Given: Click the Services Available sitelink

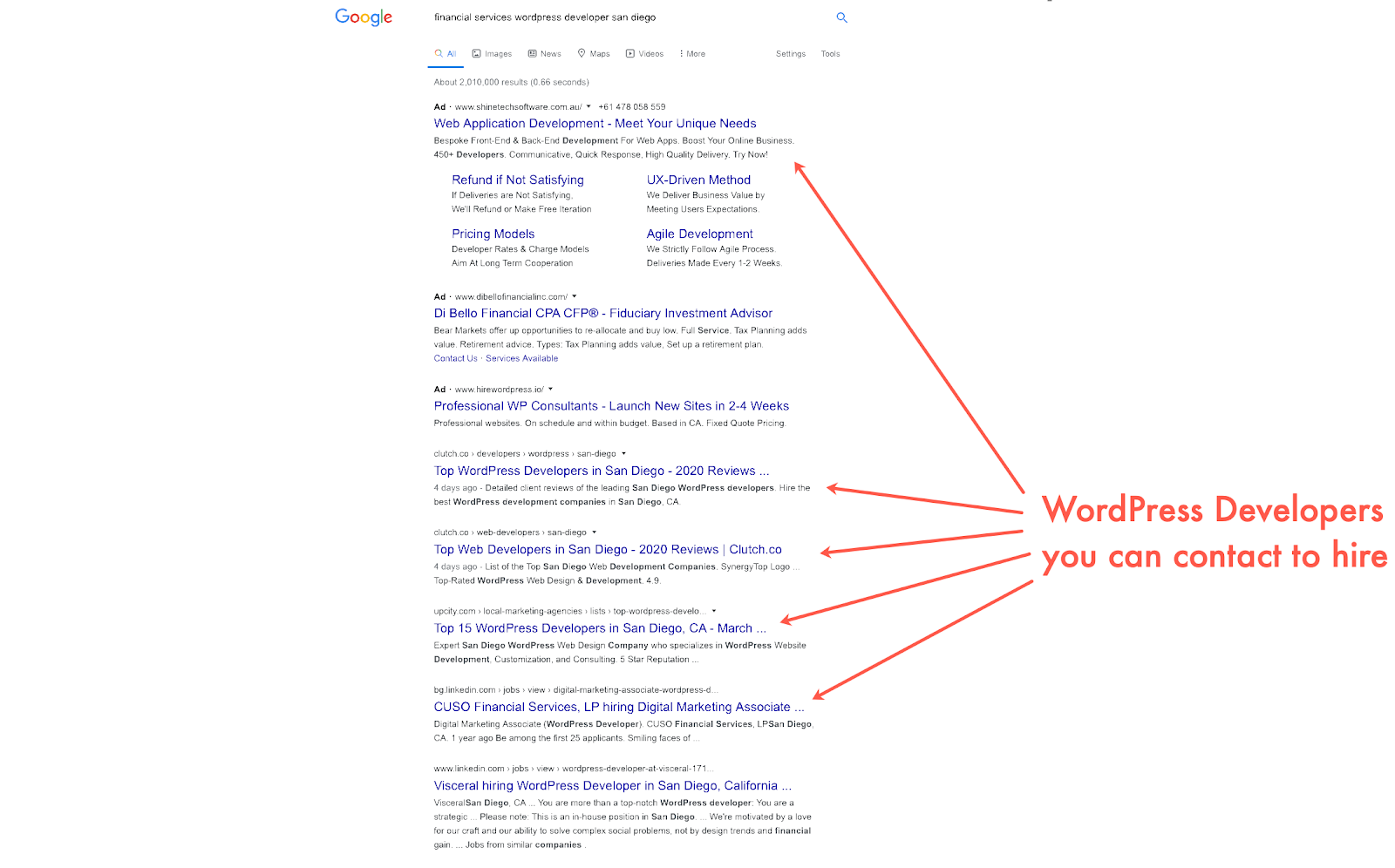Looking at the screenshot, I should (x=521, y=358).
